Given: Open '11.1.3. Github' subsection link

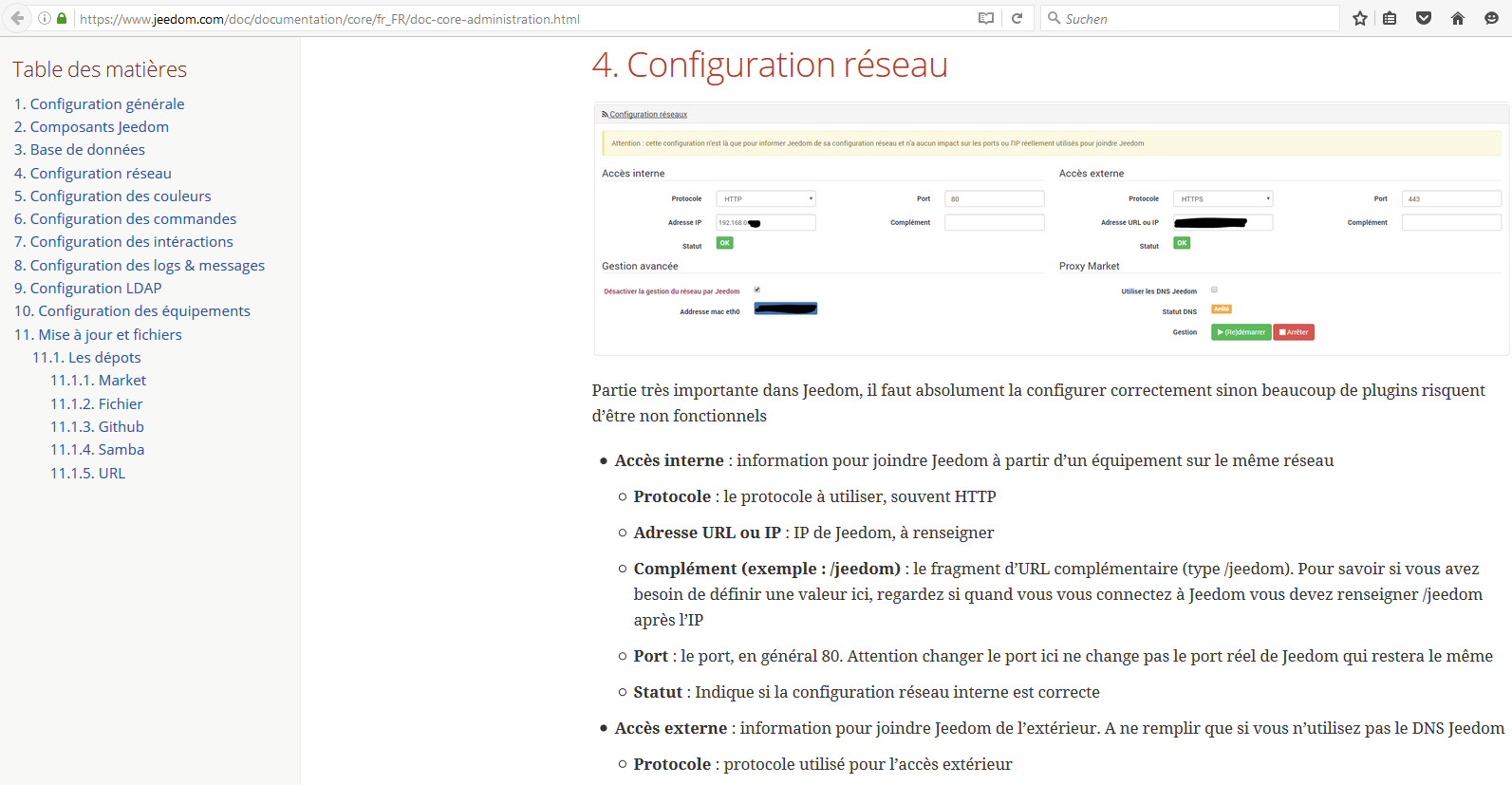Looking at the screenshot, I should tap(97, 426).
